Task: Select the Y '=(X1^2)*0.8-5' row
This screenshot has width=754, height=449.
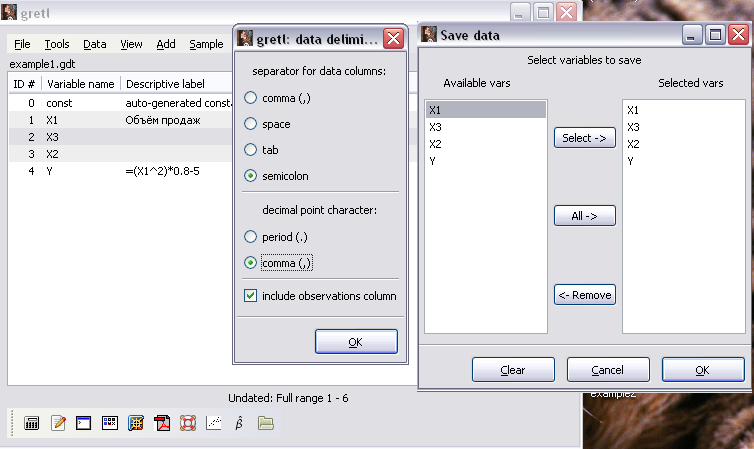Action: (x=120, y=171)
